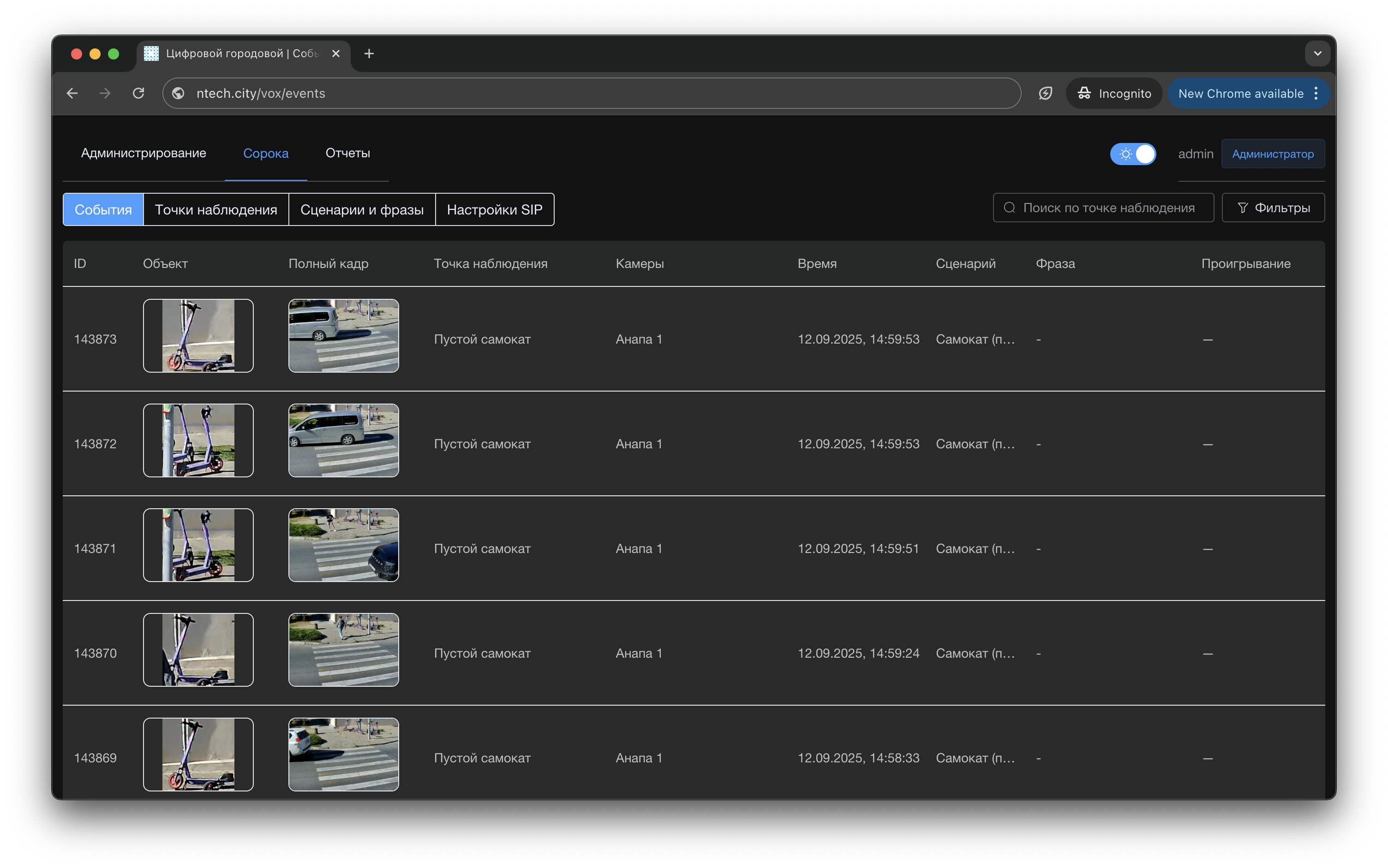Click the site info icon in address bar
The height and width of the screenshot is (868, 1388).
tap(179, 93)
